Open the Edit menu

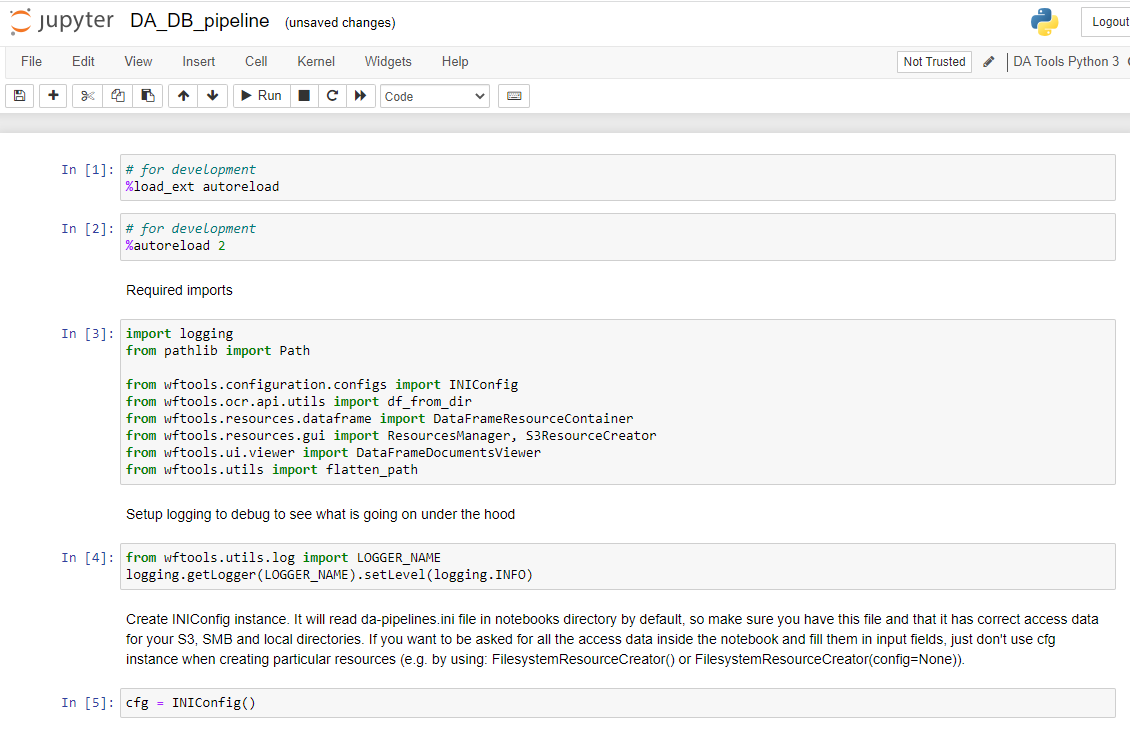tap(83, 62)
